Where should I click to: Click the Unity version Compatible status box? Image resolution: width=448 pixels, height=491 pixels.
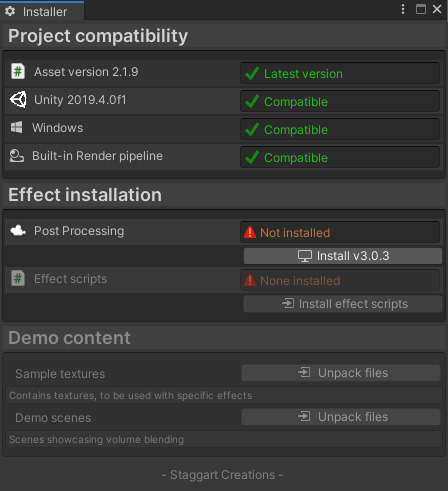pyautogui.click(x=340, y=101)
